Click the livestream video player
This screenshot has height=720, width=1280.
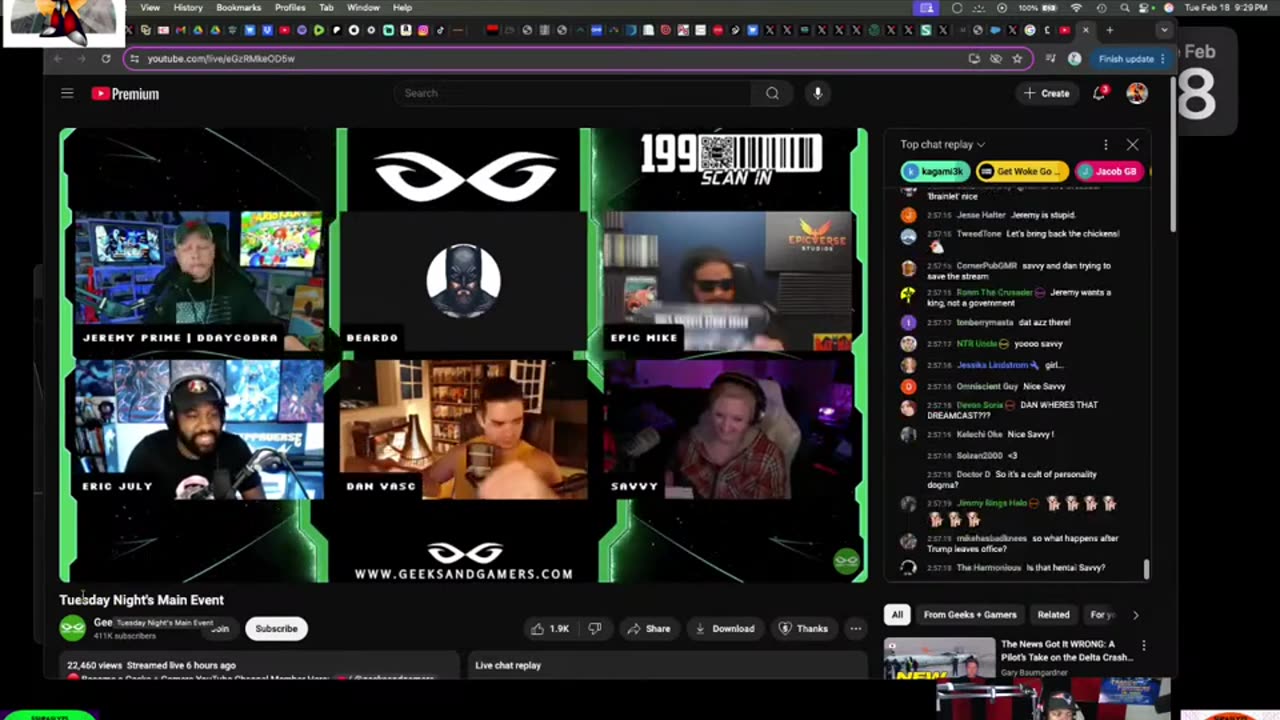tap(463, 355)
